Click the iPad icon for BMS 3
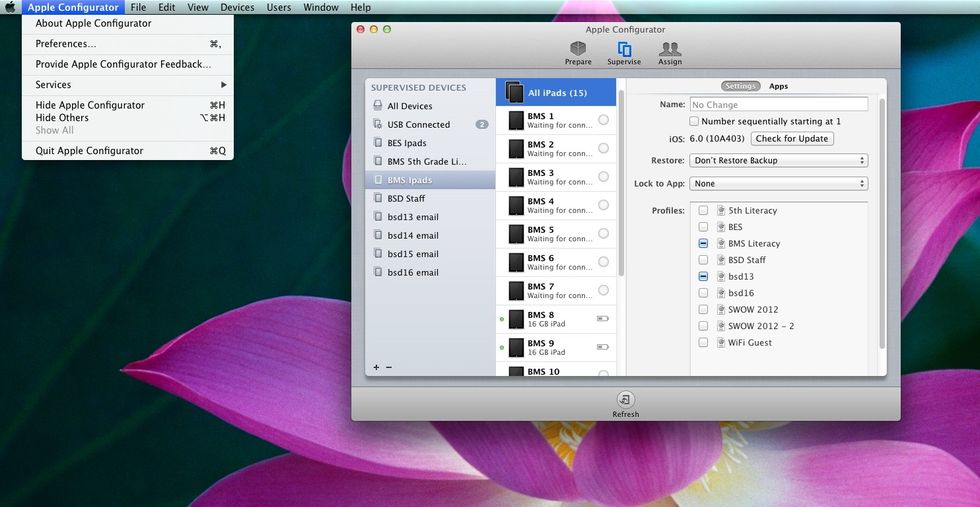Screen dimensions: 980x507 516,177
